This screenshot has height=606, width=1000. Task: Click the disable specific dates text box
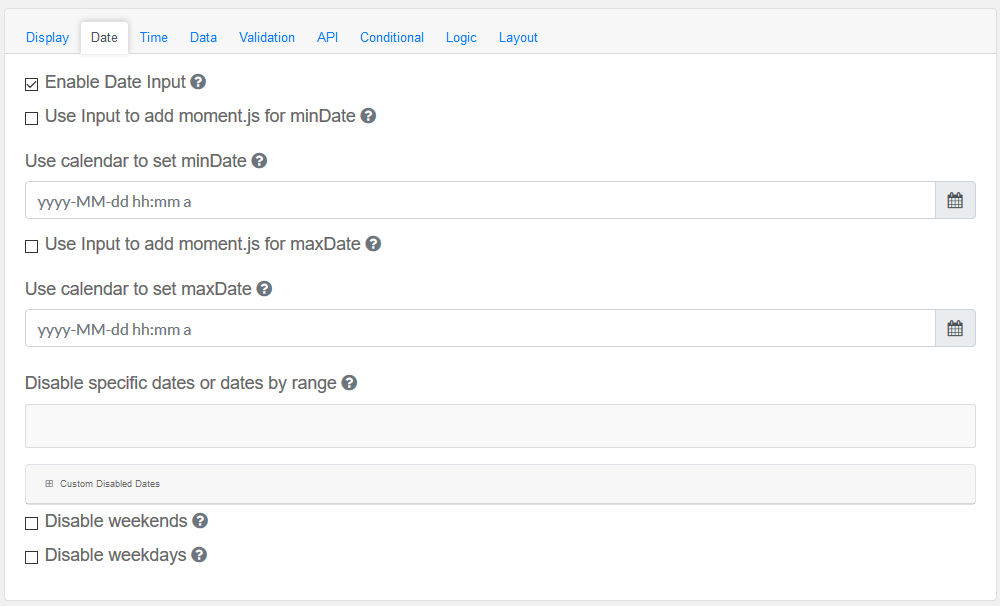tap(500, 426)
